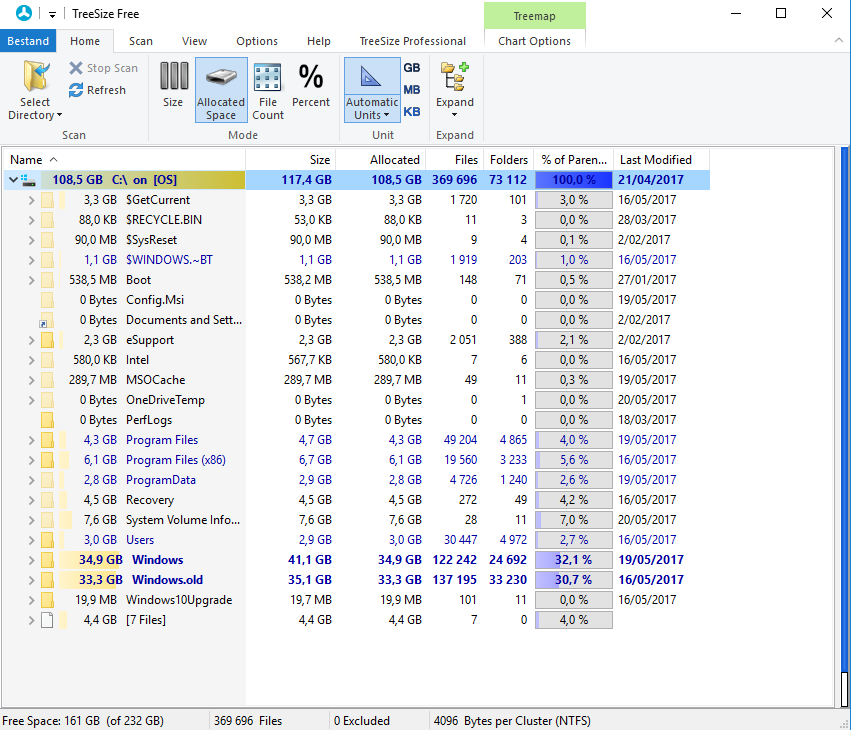Click the Boot folder icon

[47, 280]
